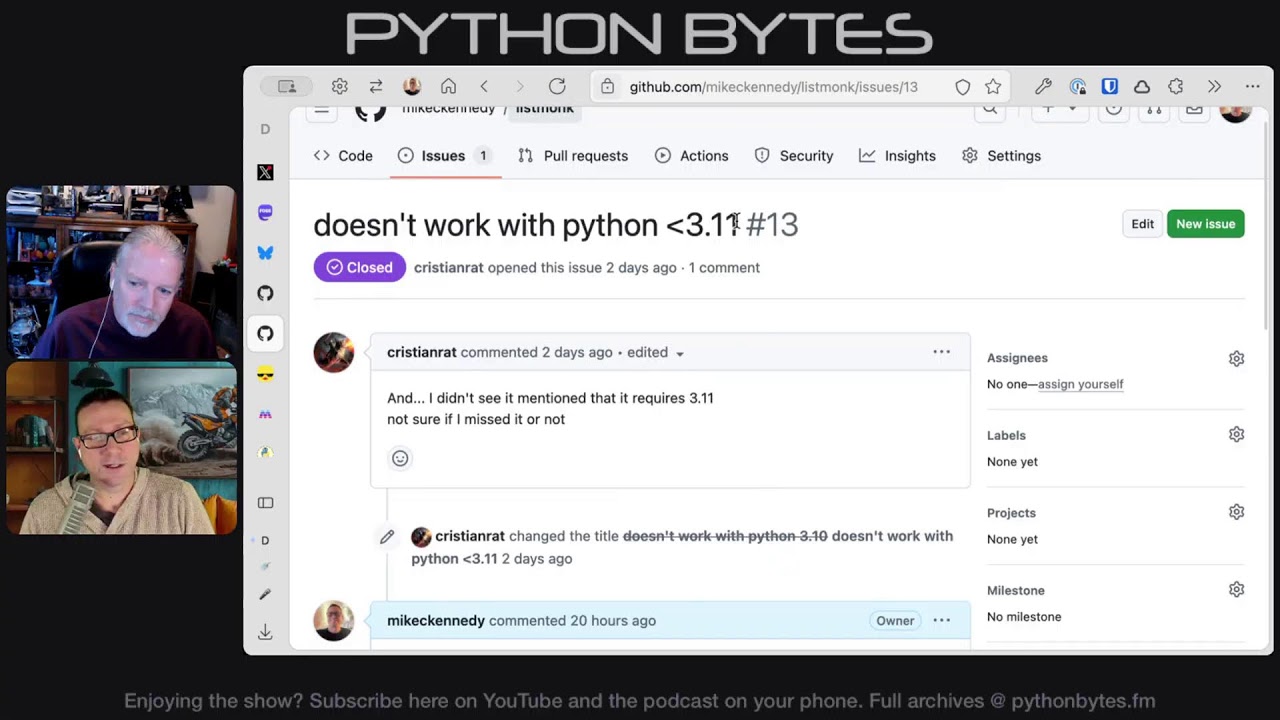Click the tab overview button in toolbar
Screen dimensions: 1280x720
pyautogui.click(x=287, y=87)
